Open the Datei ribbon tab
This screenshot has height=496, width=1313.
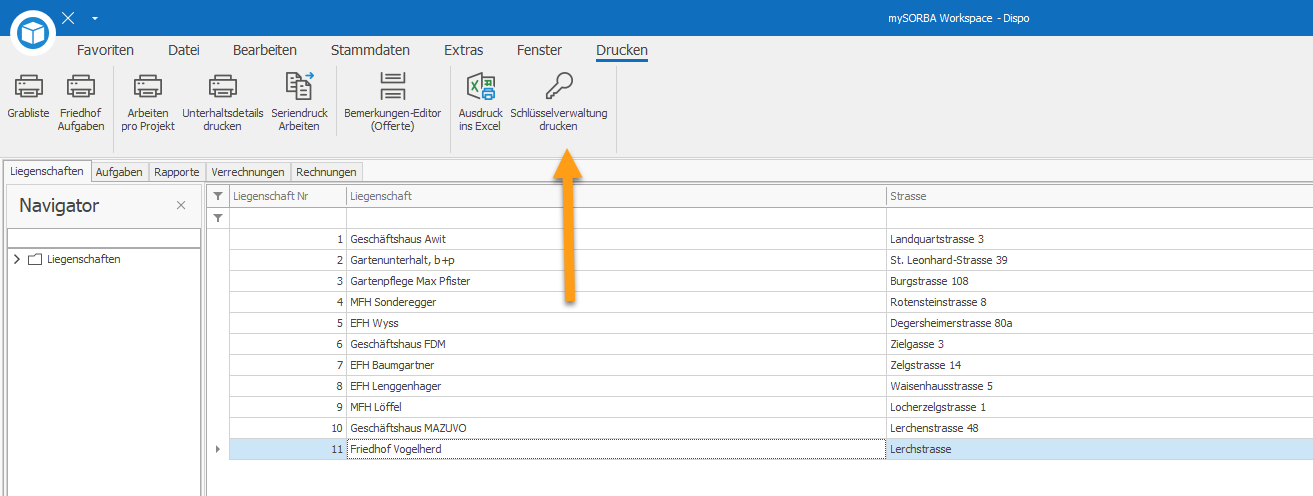point(184,50)
